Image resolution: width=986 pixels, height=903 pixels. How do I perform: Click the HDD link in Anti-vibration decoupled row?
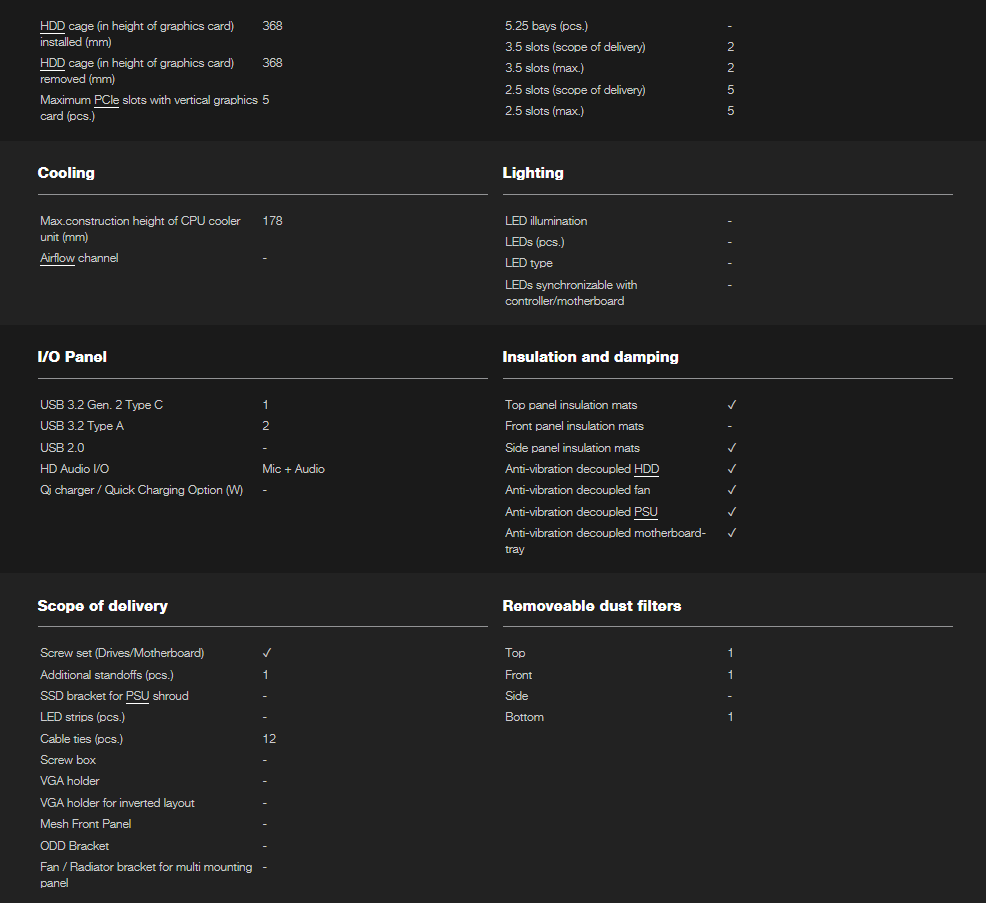point(646,469)
